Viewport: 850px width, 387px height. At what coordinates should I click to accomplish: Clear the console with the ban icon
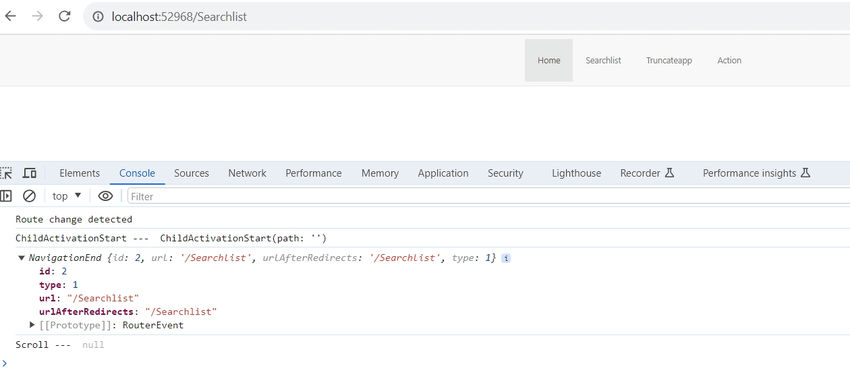pyautogui.click(x=29, y=196)
